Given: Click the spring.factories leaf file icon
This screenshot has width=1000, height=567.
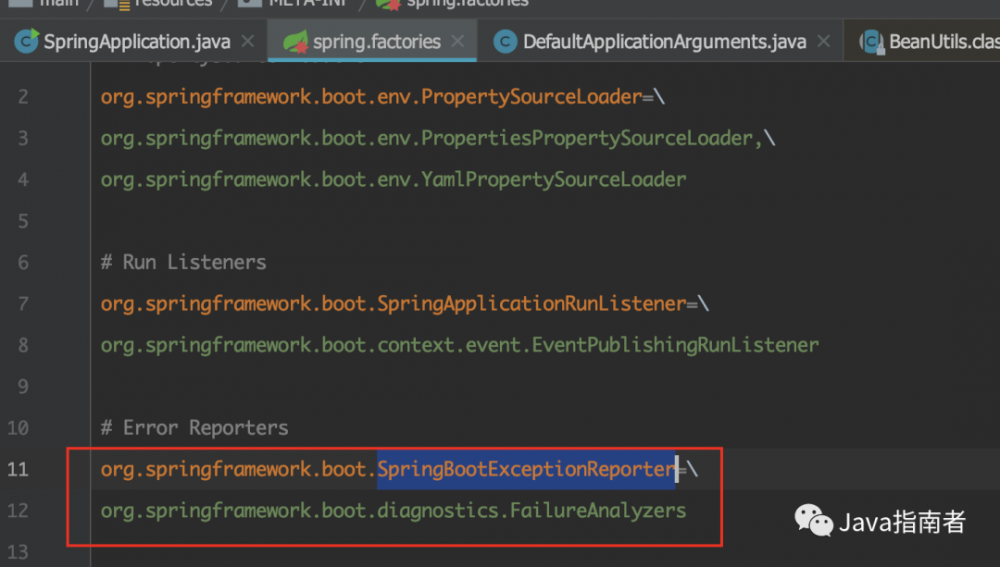Looking at the screenshot, I should tap(295, 42).
